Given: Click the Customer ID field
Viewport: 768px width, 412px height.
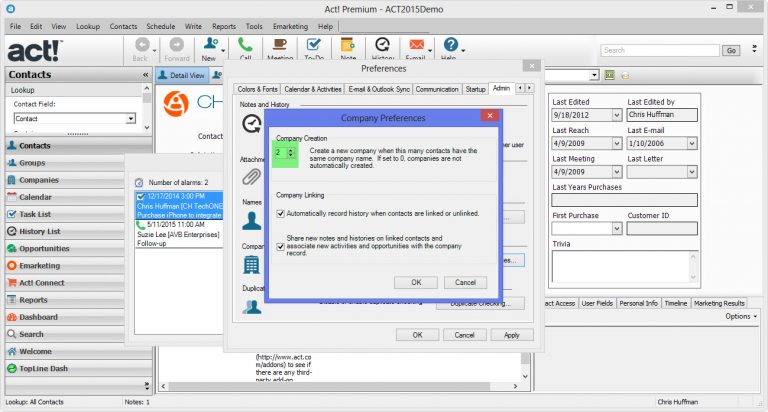Looking at the screenshot, I should 662,228.
